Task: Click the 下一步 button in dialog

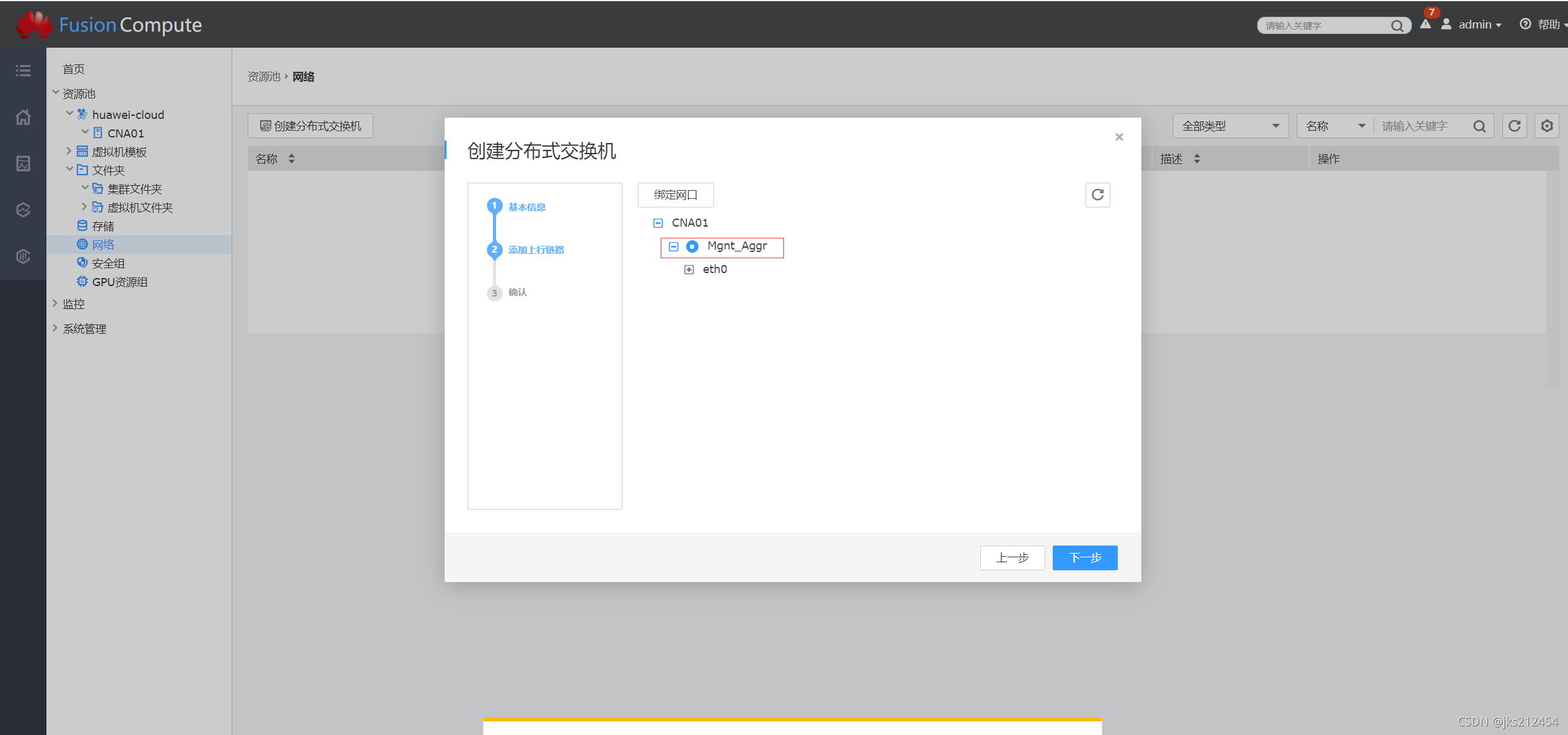Action: (1084, 557)
